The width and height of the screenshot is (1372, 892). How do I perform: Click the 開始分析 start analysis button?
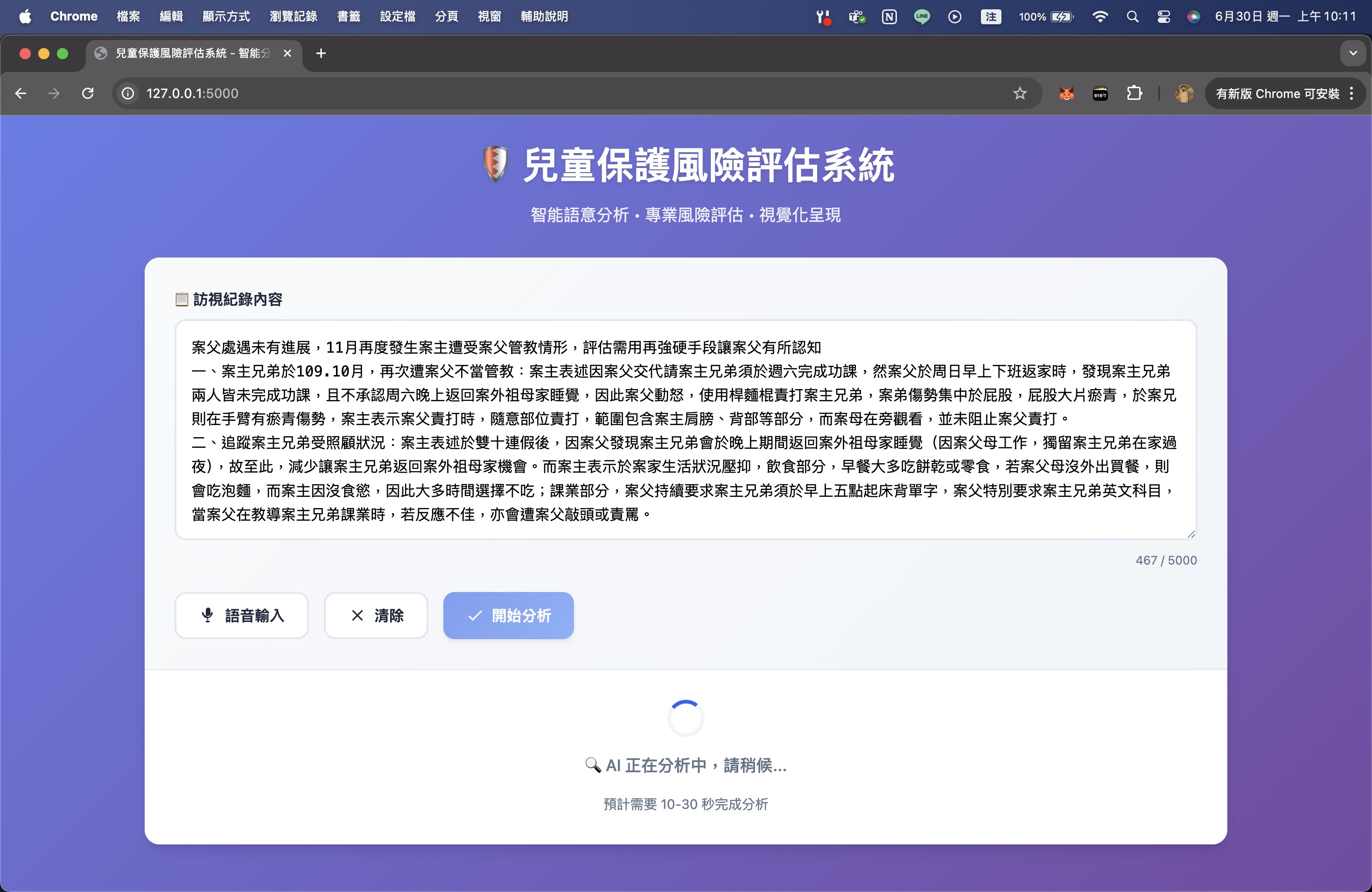tap(508, 615)
